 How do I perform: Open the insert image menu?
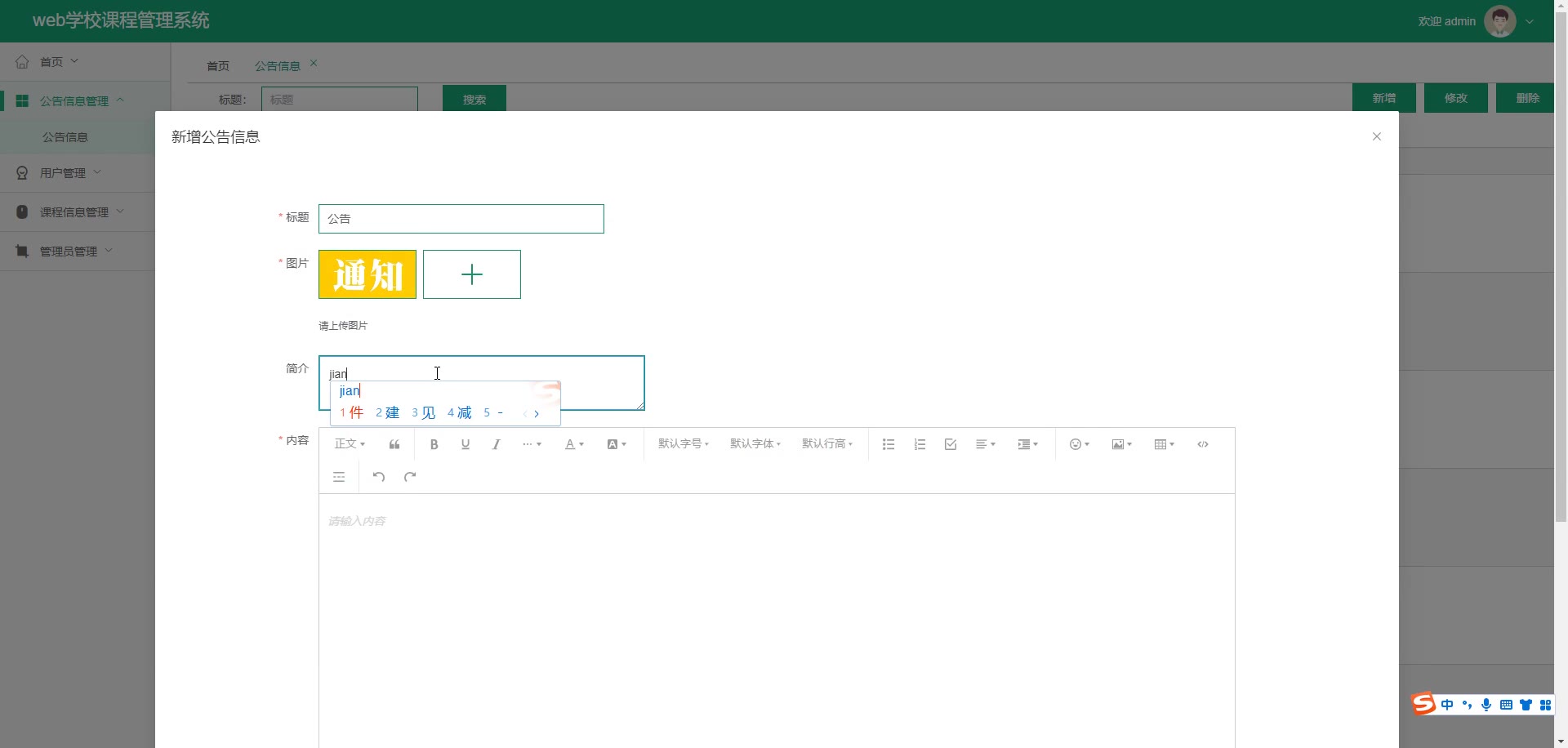(1122, 444)
